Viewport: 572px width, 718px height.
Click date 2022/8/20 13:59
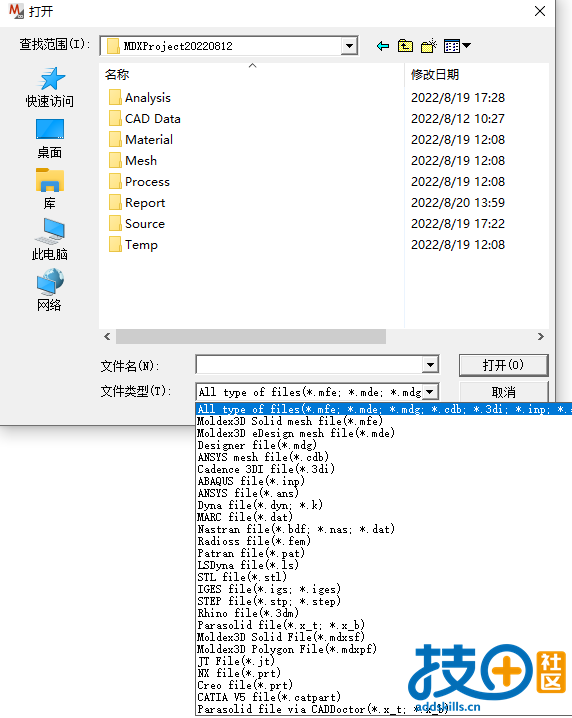tap(458, 203)
